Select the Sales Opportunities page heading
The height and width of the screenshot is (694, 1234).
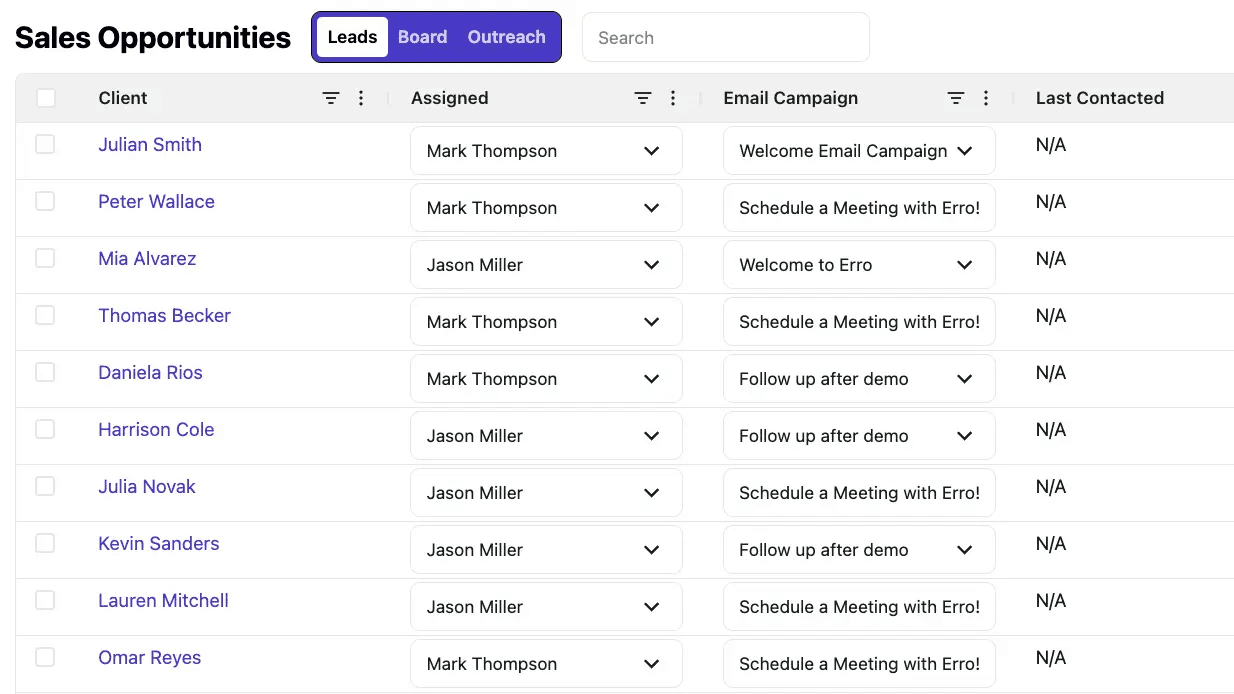pos(153,37)
